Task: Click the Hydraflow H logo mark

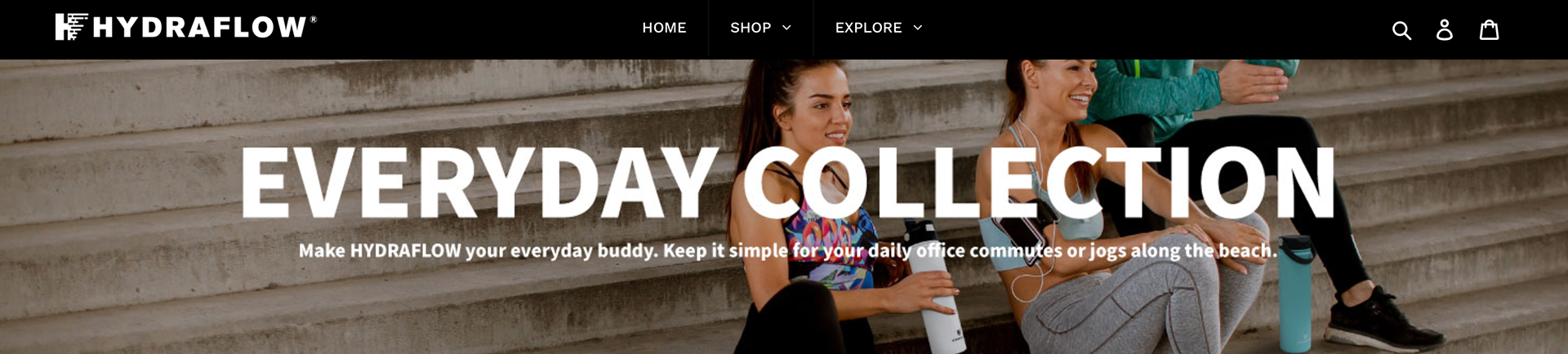Action: pyautogui.click(x=71, y=27)
